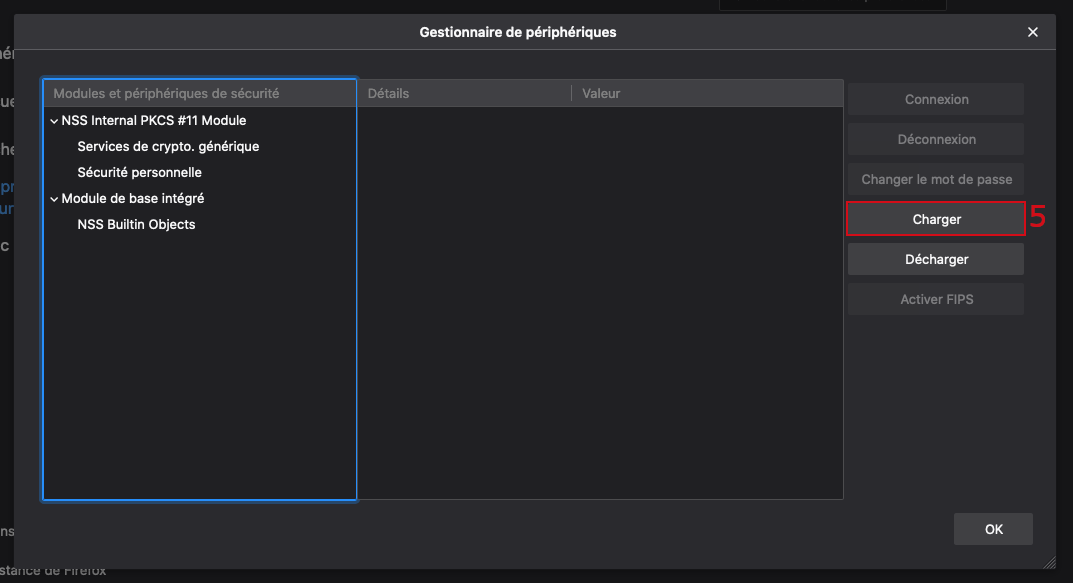The height and width of the screenshot is (583, 1073).
Task: Close the Gestionnaire de périphériques dialog
Action: pyautogui.click(x=1033, y=32)
